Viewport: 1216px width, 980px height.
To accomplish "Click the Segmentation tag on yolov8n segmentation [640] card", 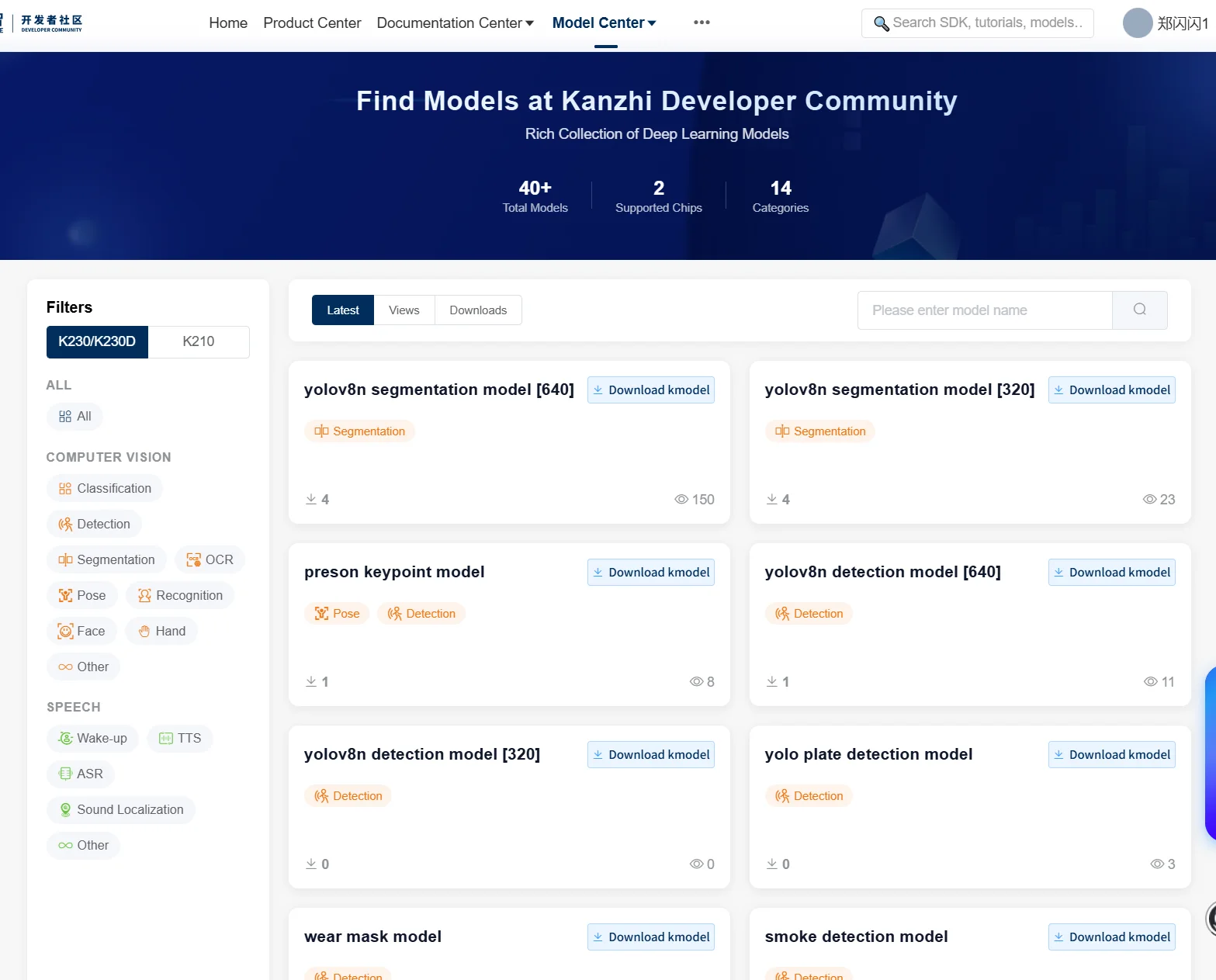I will pos(359,431).
